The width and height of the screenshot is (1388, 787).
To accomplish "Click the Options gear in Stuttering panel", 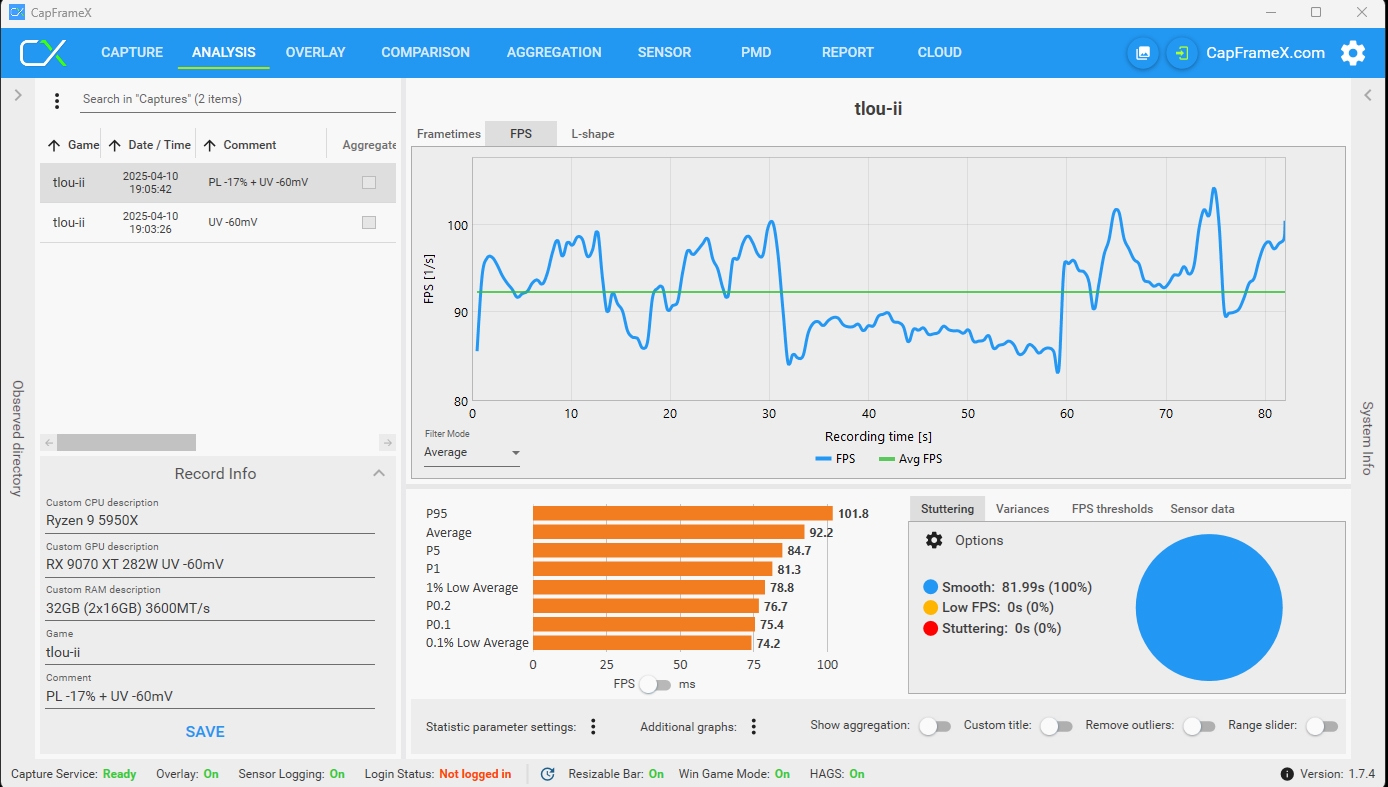I will [934, 540].
